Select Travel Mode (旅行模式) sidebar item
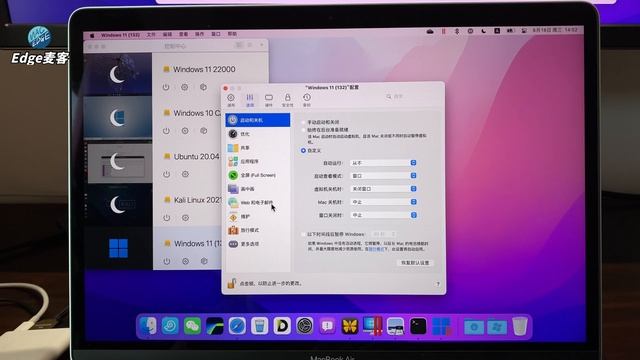Screen dimensions: 640x360 (x=258, y=230)
